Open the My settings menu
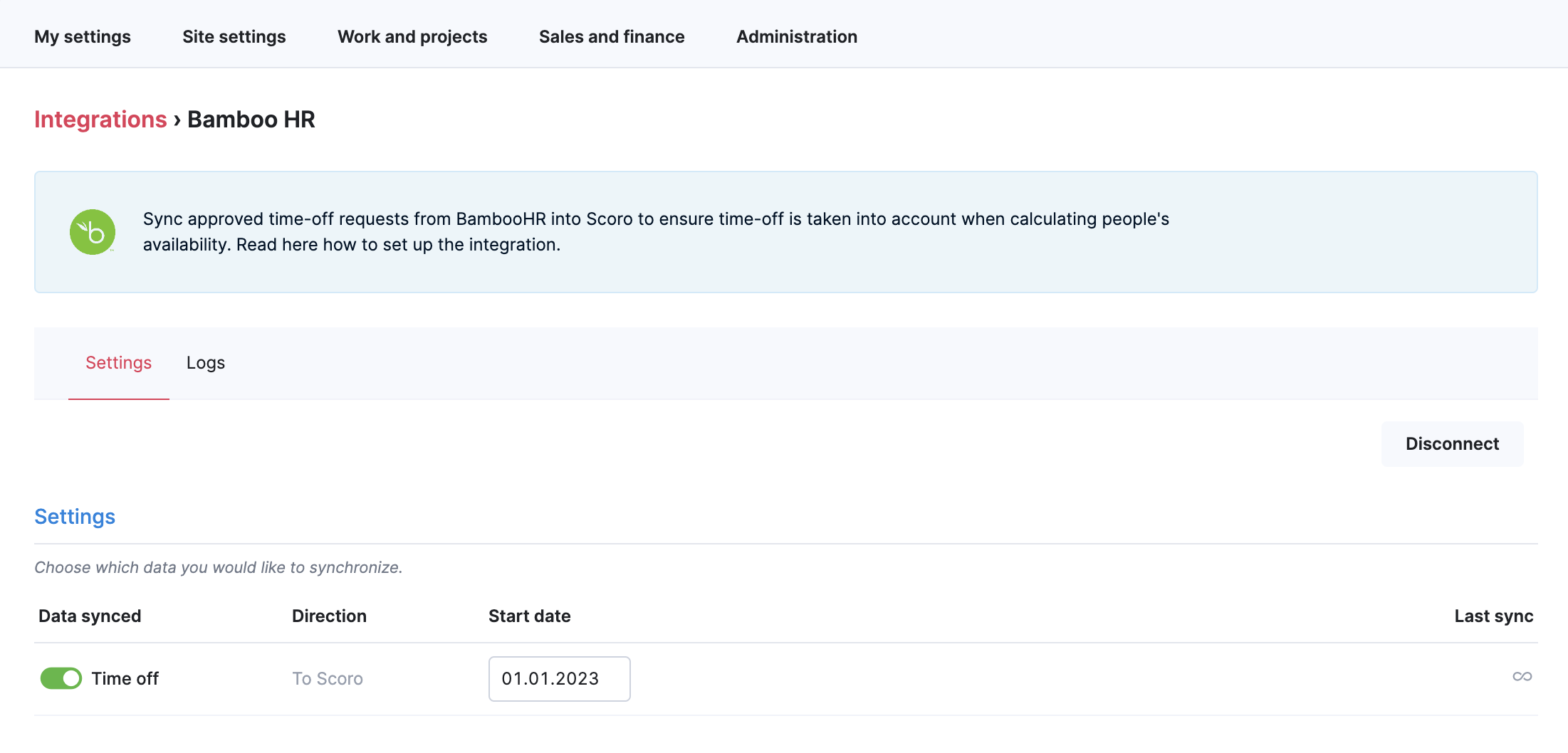The width and height of the screenshot is (1568, 753). click(83, 37)
